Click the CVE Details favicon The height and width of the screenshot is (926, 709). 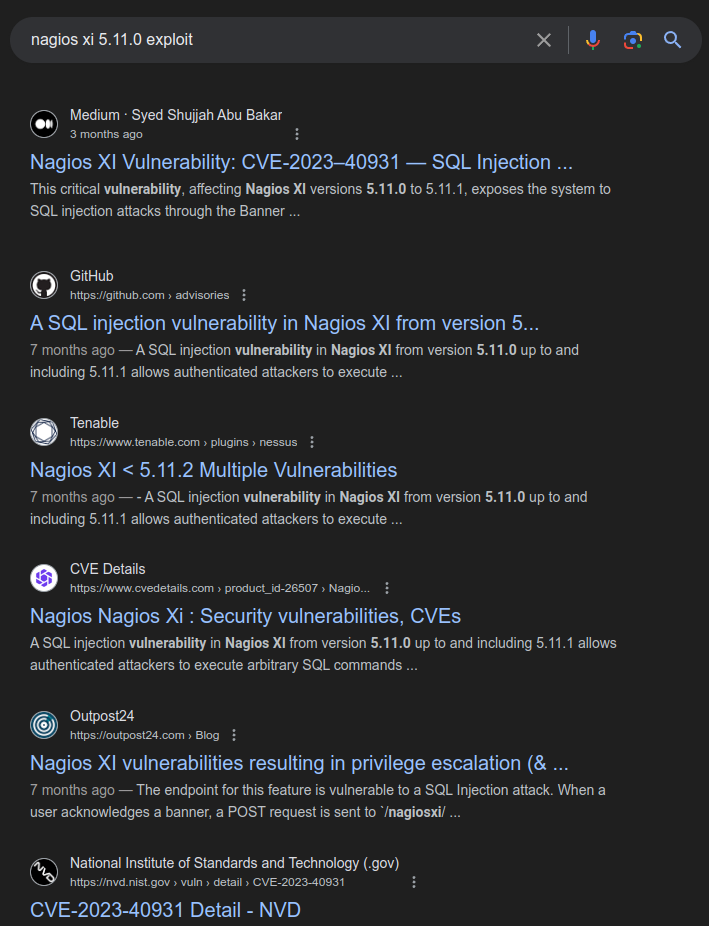click(44, 578)
